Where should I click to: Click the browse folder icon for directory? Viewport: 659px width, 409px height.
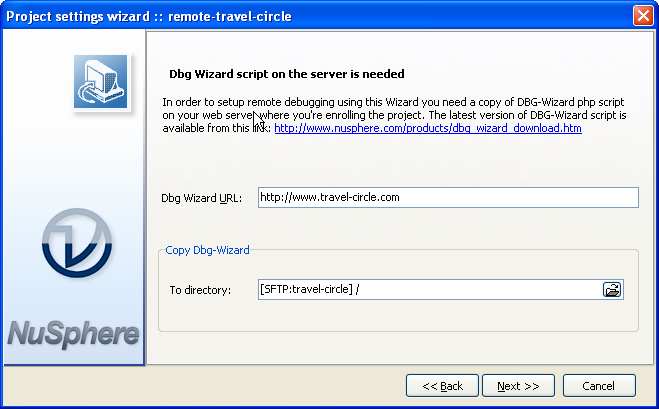click(x=612, y=290)
